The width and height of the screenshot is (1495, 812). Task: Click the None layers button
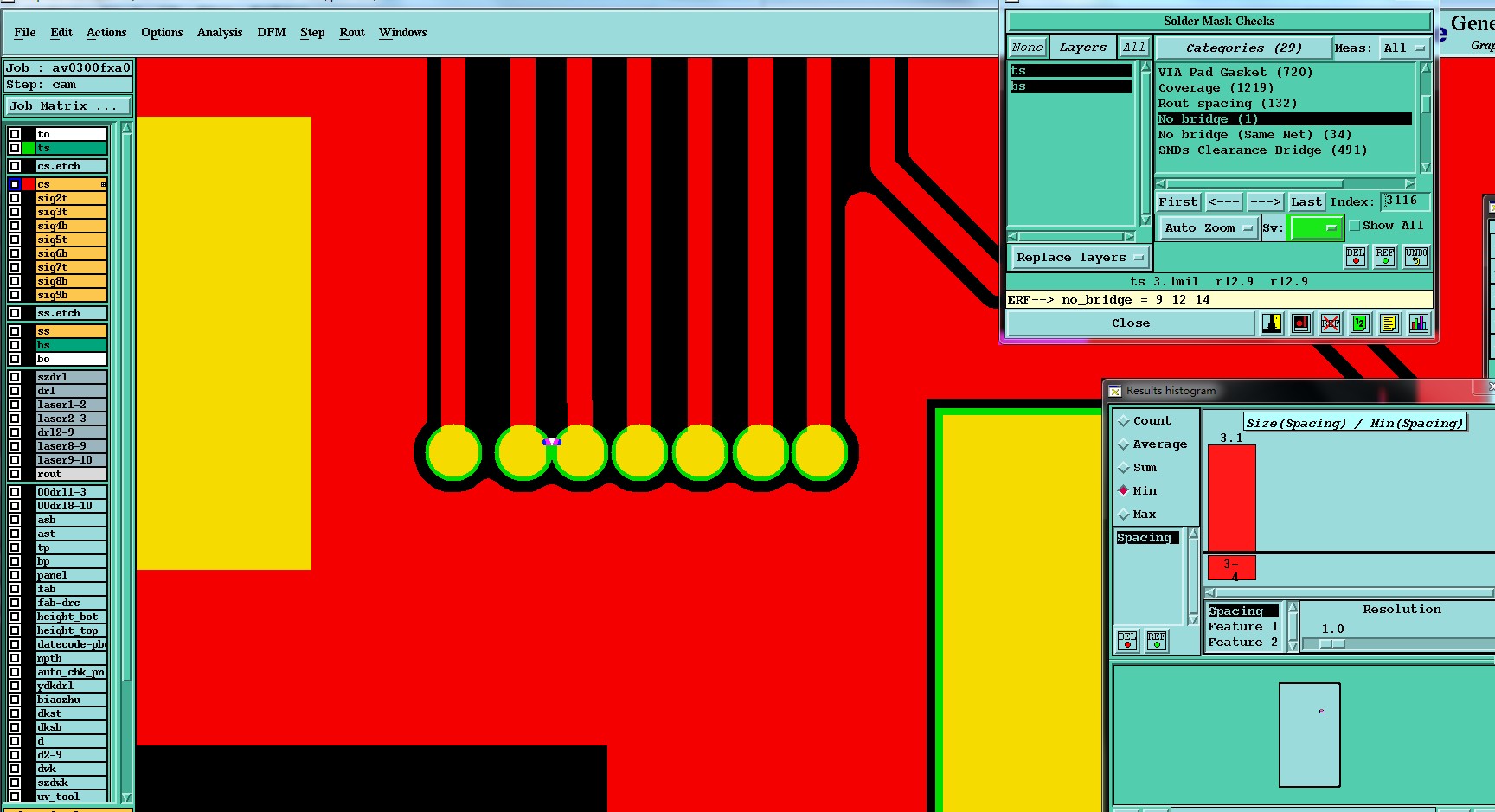(1028, 48)
